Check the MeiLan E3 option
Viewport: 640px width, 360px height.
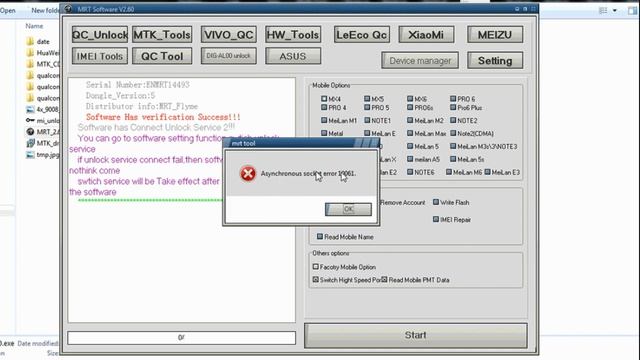click(487, 172)
